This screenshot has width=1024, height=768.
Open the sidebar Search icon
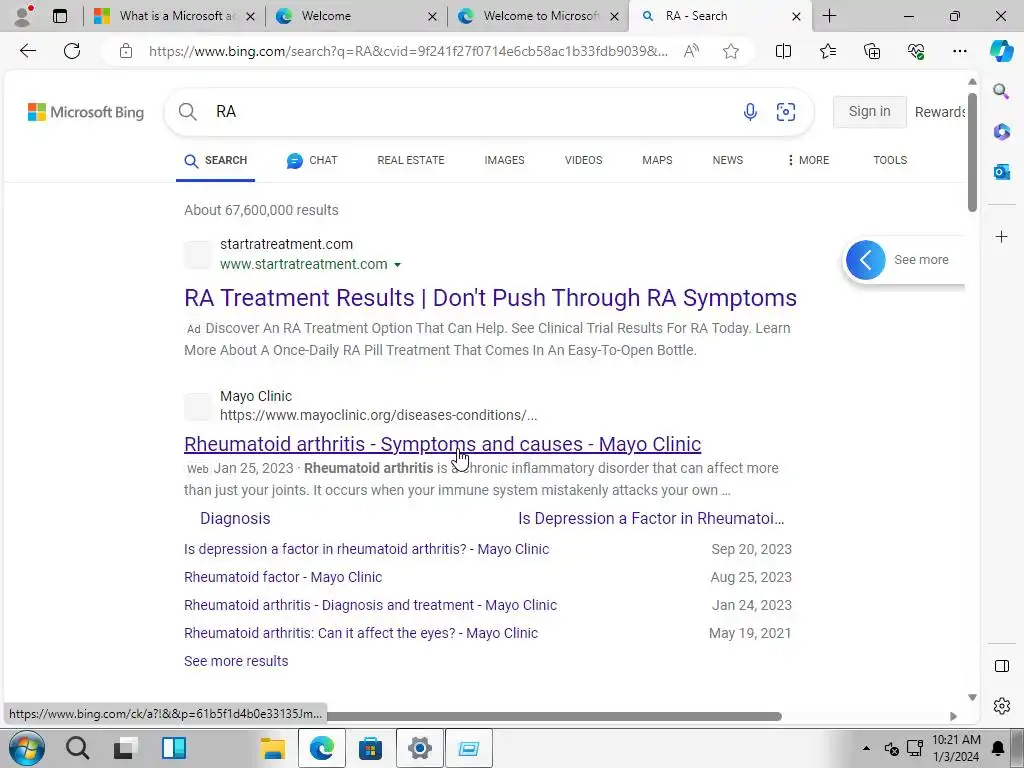[1001, 91]
